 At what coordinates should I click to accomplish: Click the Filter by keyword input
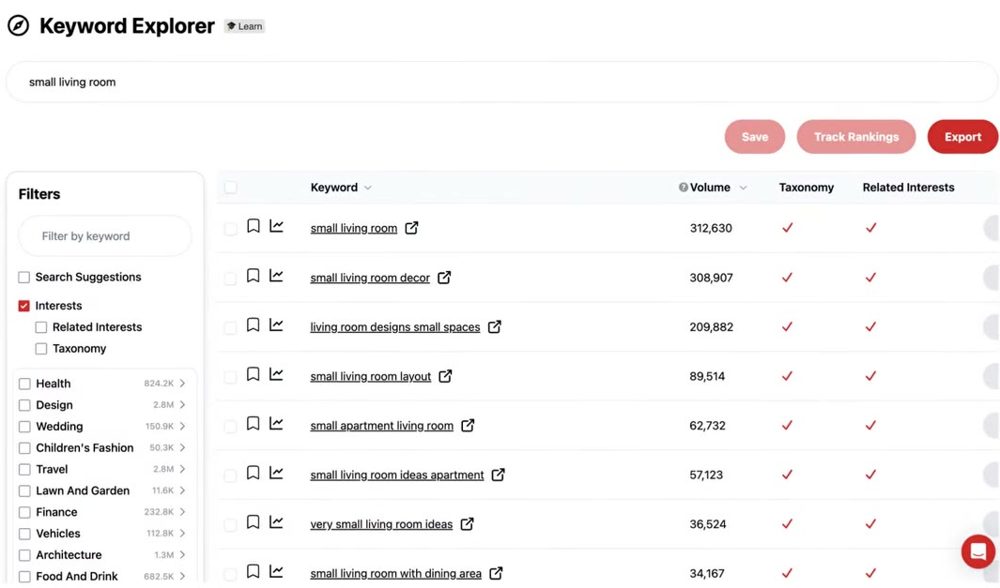(x=105, y=236)
